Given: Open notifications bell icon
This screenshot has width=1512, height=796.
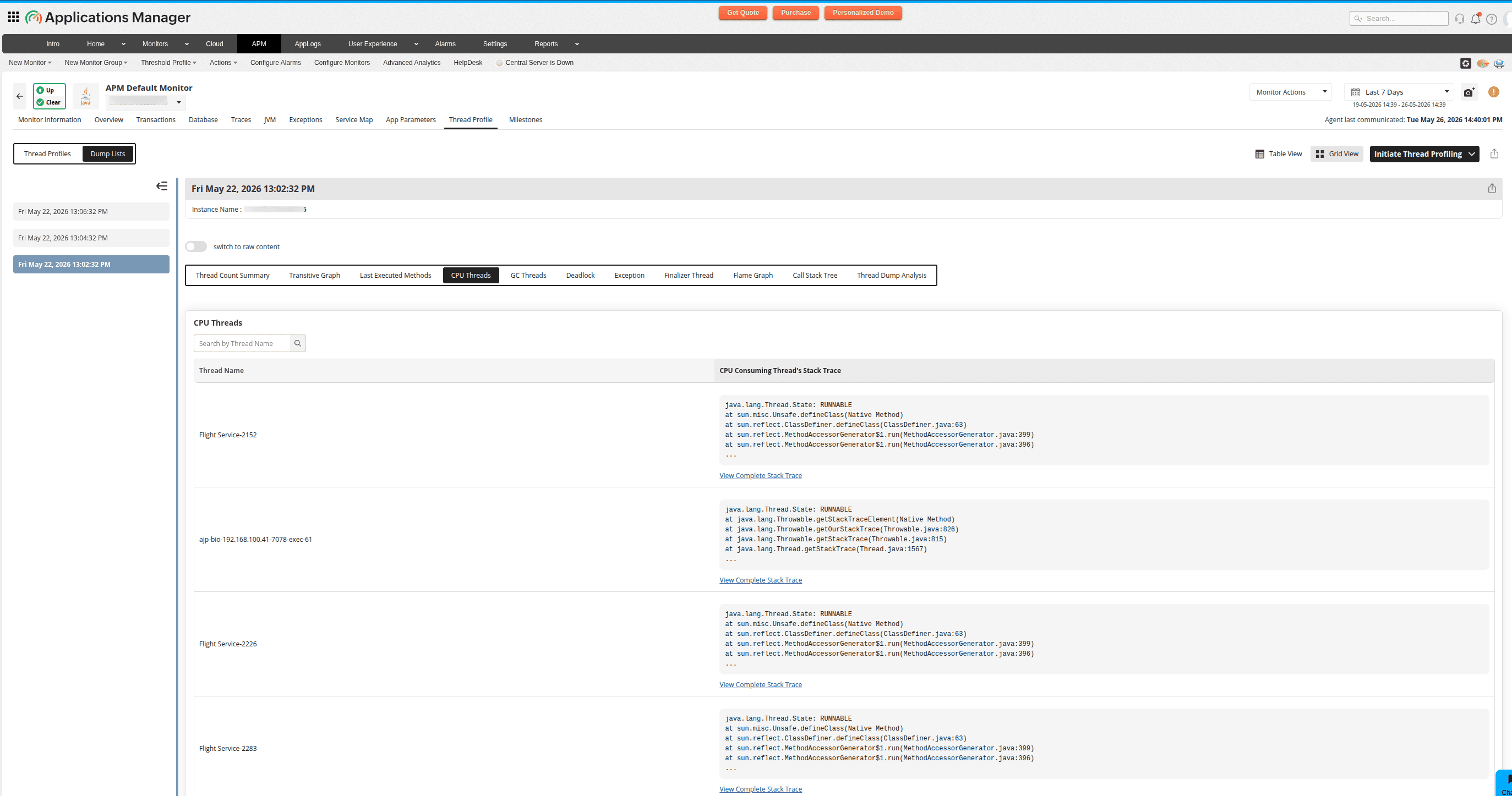Looking at the screenshot, I should point(1476,19).
